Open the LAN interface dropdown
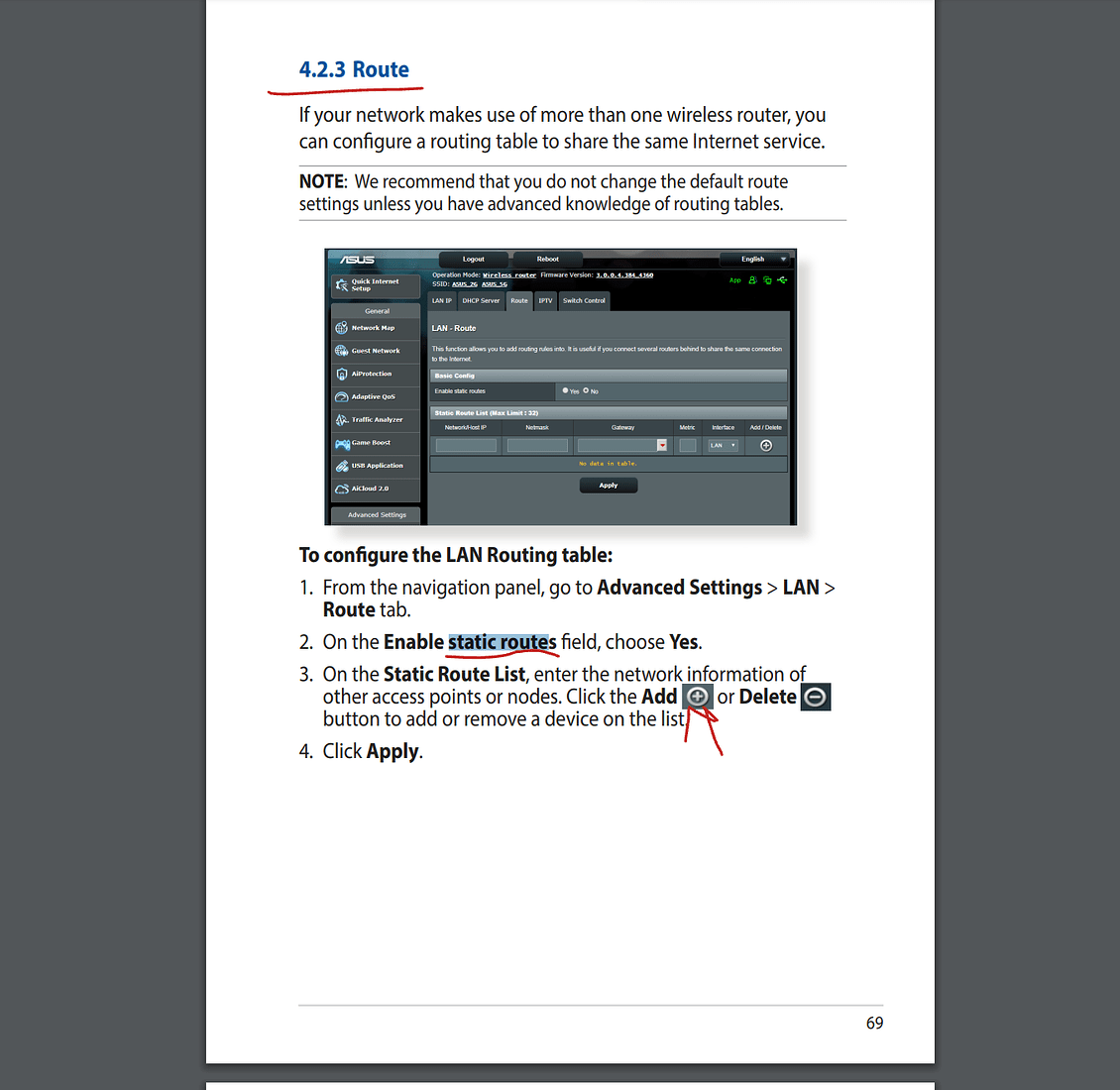1120x1090 pixels. 724,446
